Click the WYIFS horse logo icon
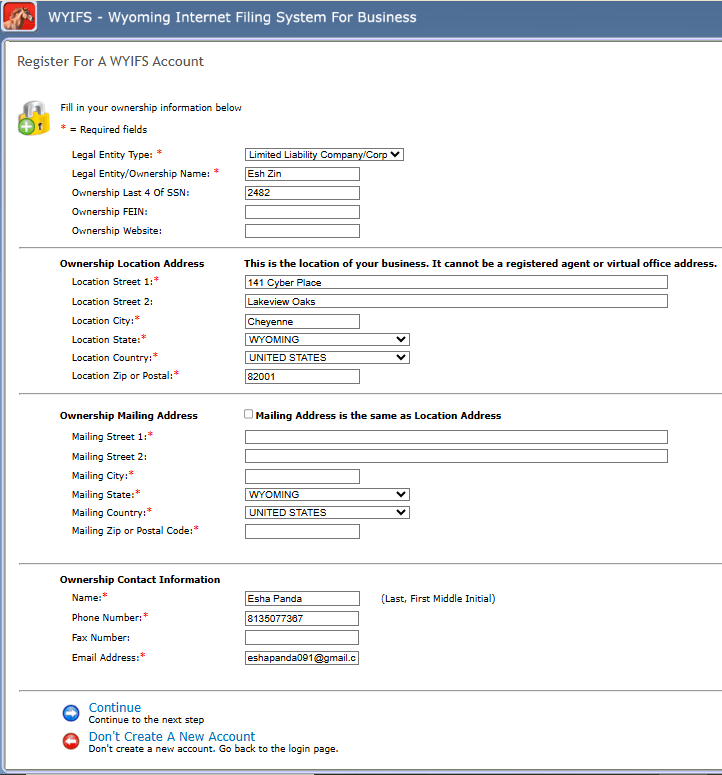The height and width of the screenshot is (775, 722). coord(20,17)
